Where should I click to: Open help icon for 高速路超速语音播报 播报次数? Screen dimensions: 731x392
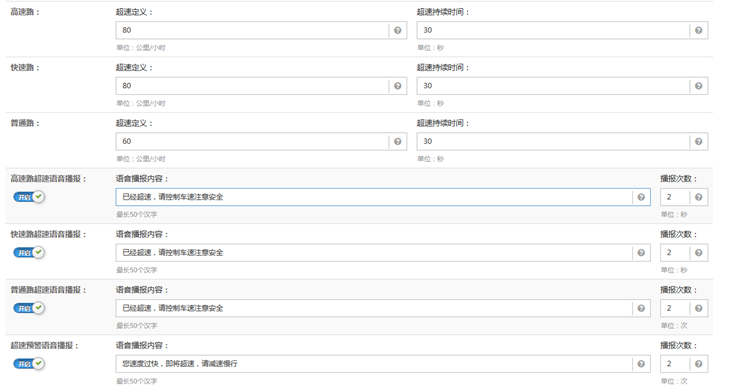coord(698,197)
